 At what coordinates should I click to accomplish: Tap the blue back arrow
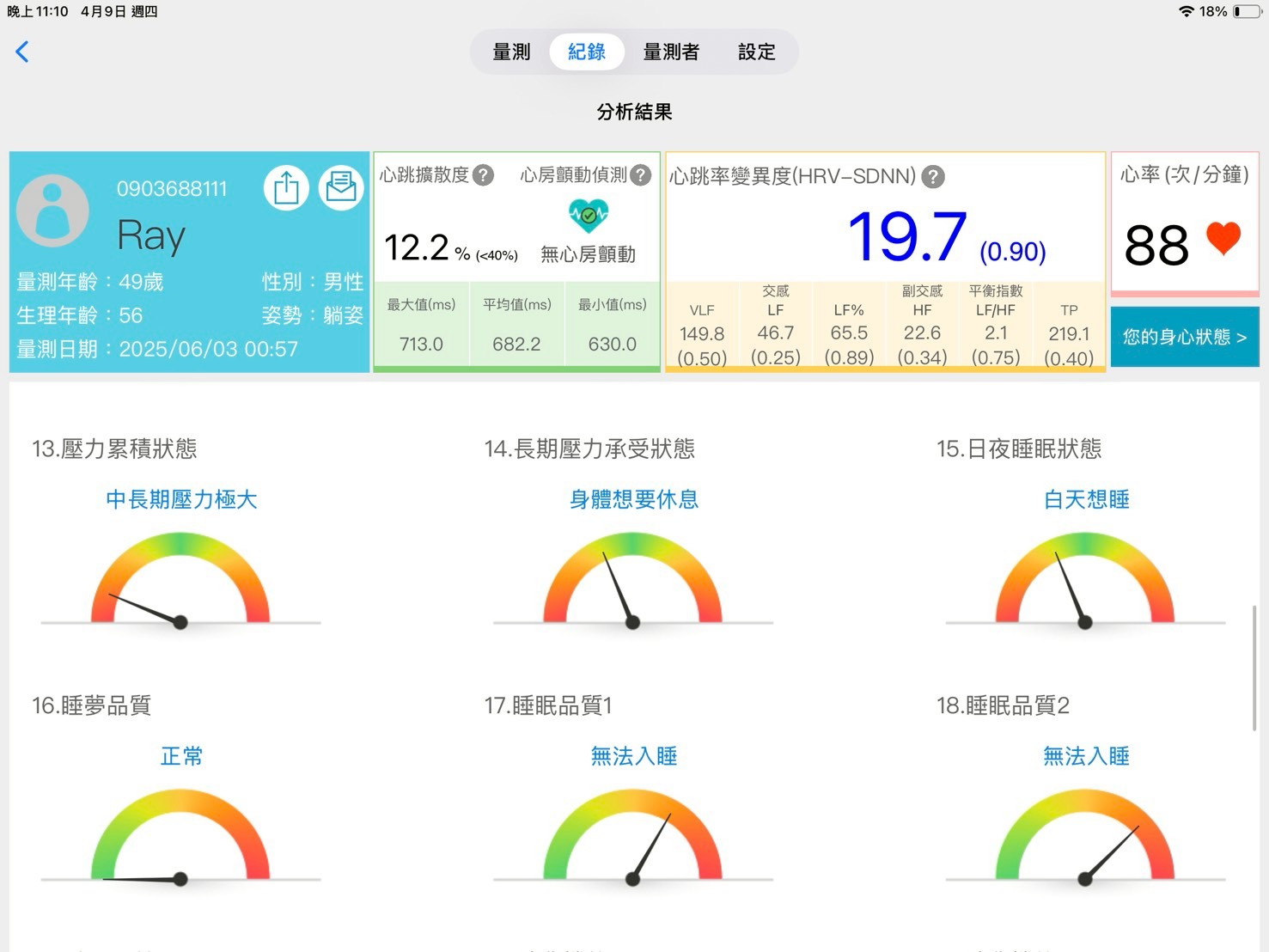pyautogui.click(x=22, y=52)
